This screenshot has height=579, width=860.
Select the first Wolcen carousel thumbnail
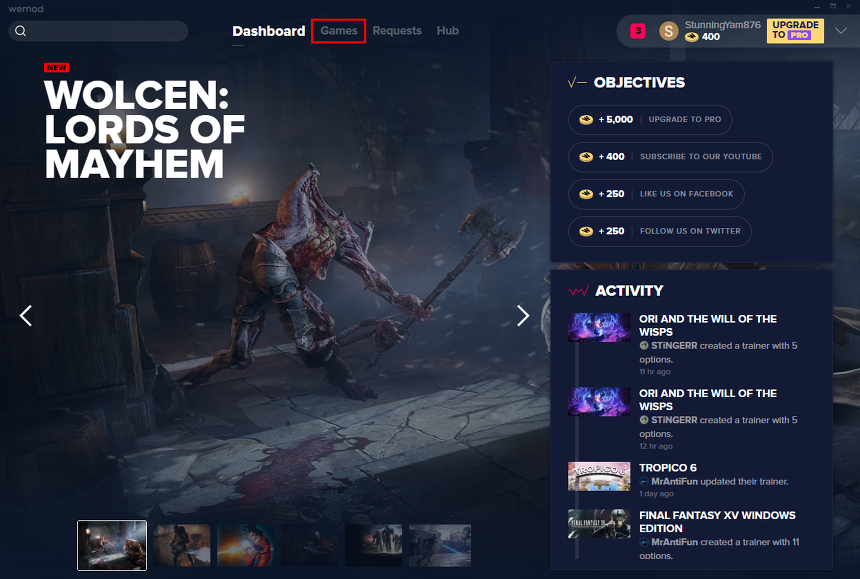pyautogui.click(x=112, y=545)
